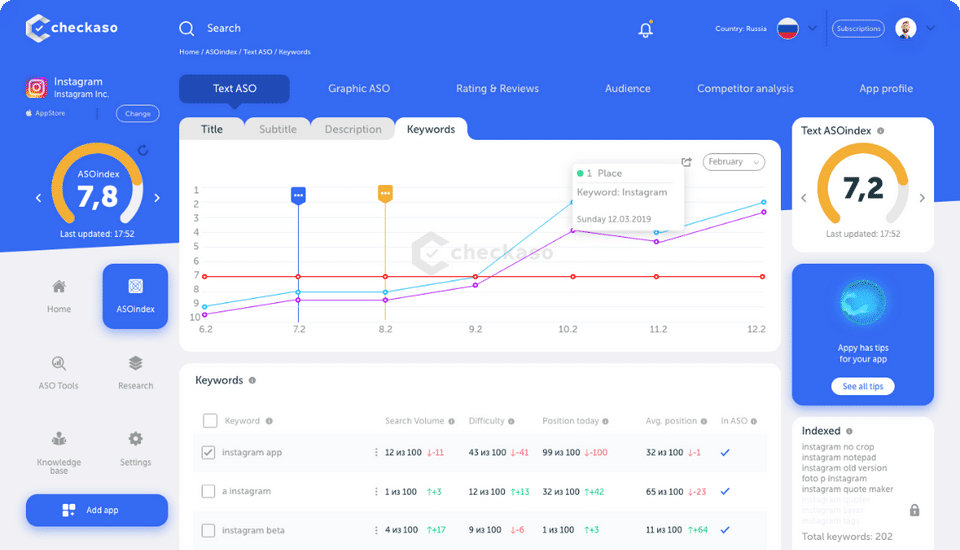960x550 pixels.
Task: Click the Avg. position info icon
Action: pos(704,421)
